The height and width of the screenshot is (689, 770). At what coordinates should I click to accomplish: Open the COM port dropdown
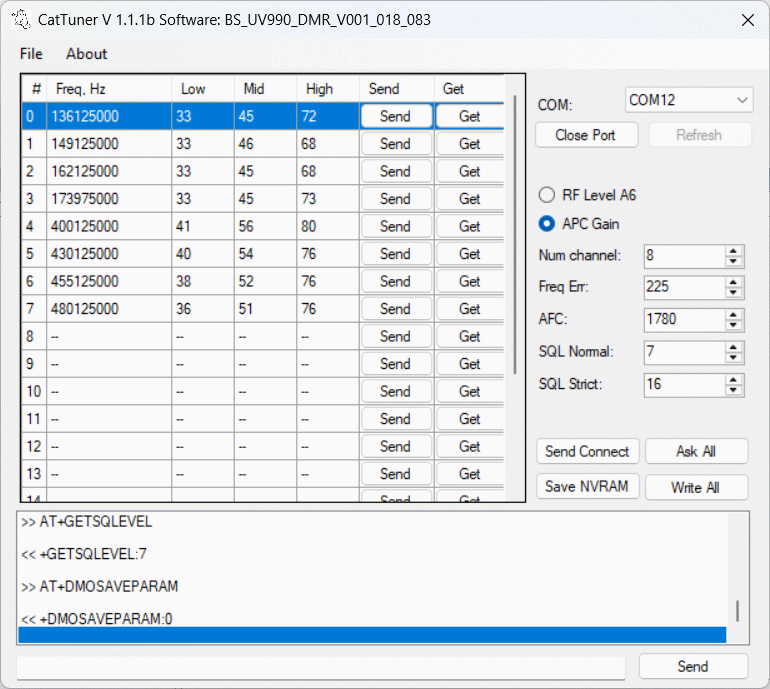click(688, 101)
